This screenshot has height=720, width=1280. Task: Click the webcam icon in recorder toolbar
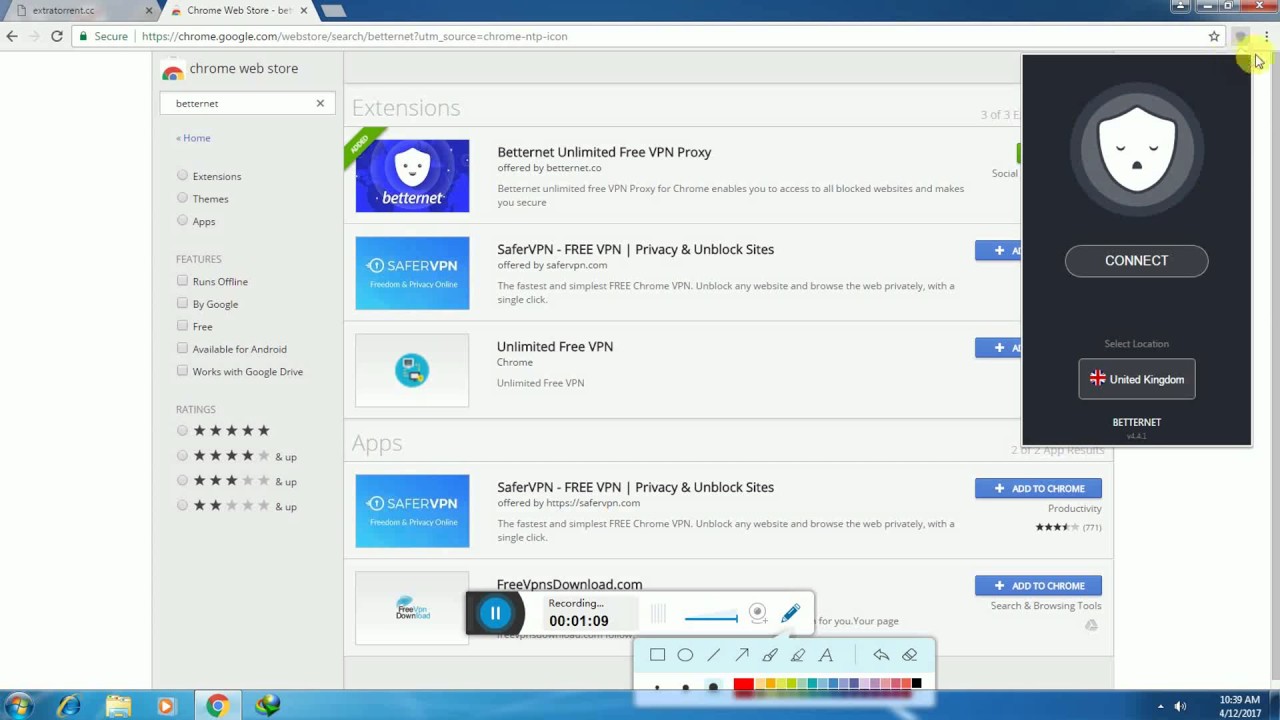pyautogui.click(x=758, y=613)
